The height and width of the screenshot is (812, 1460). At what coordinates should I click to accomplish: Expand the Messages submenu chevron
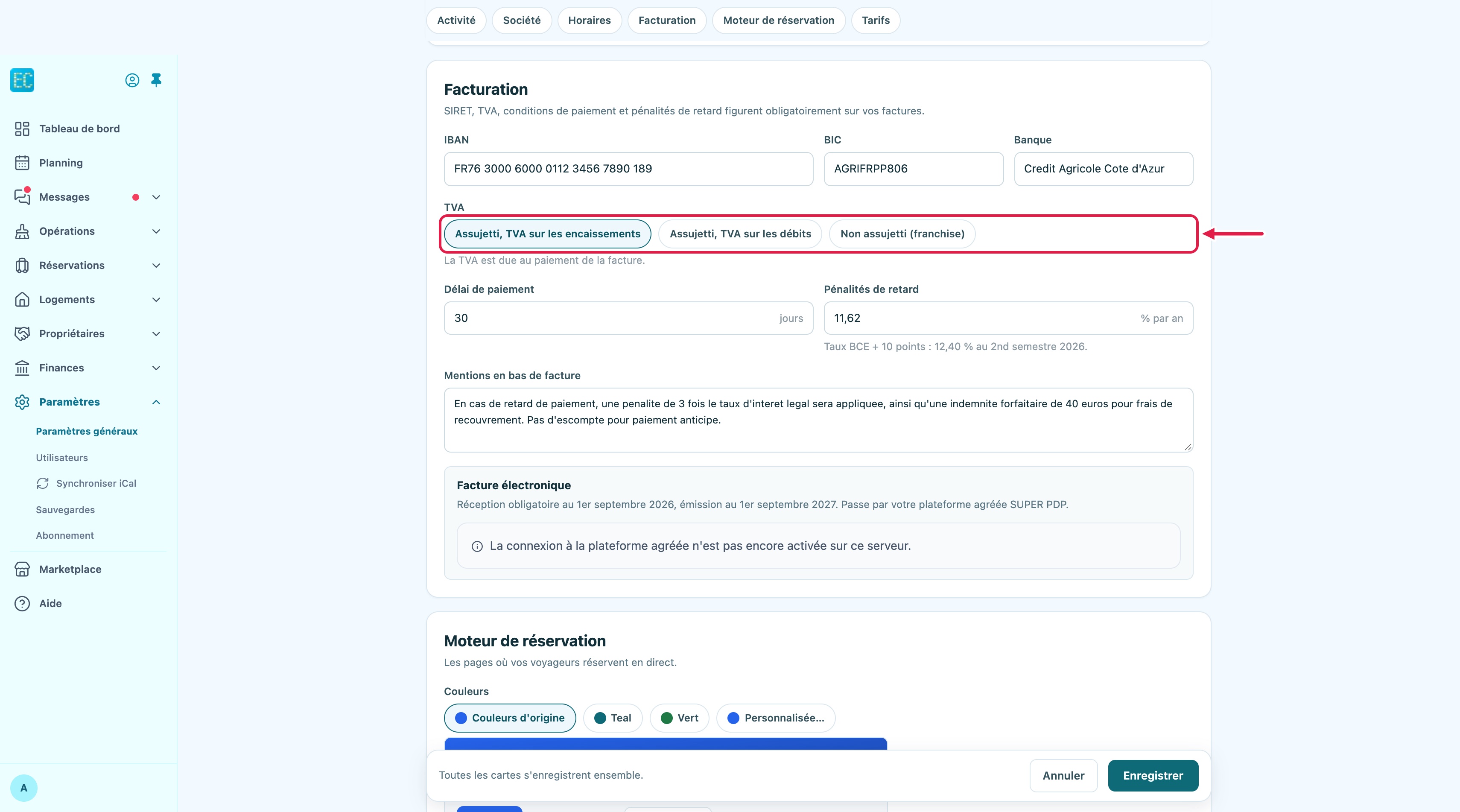point(156,197)
